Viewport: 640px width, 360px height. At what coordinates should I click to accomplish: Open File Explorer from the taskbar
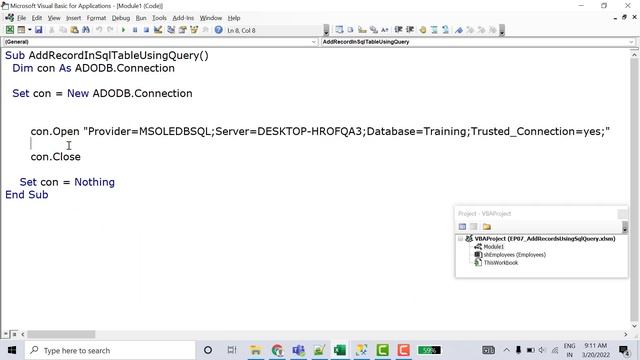(256, 350)
